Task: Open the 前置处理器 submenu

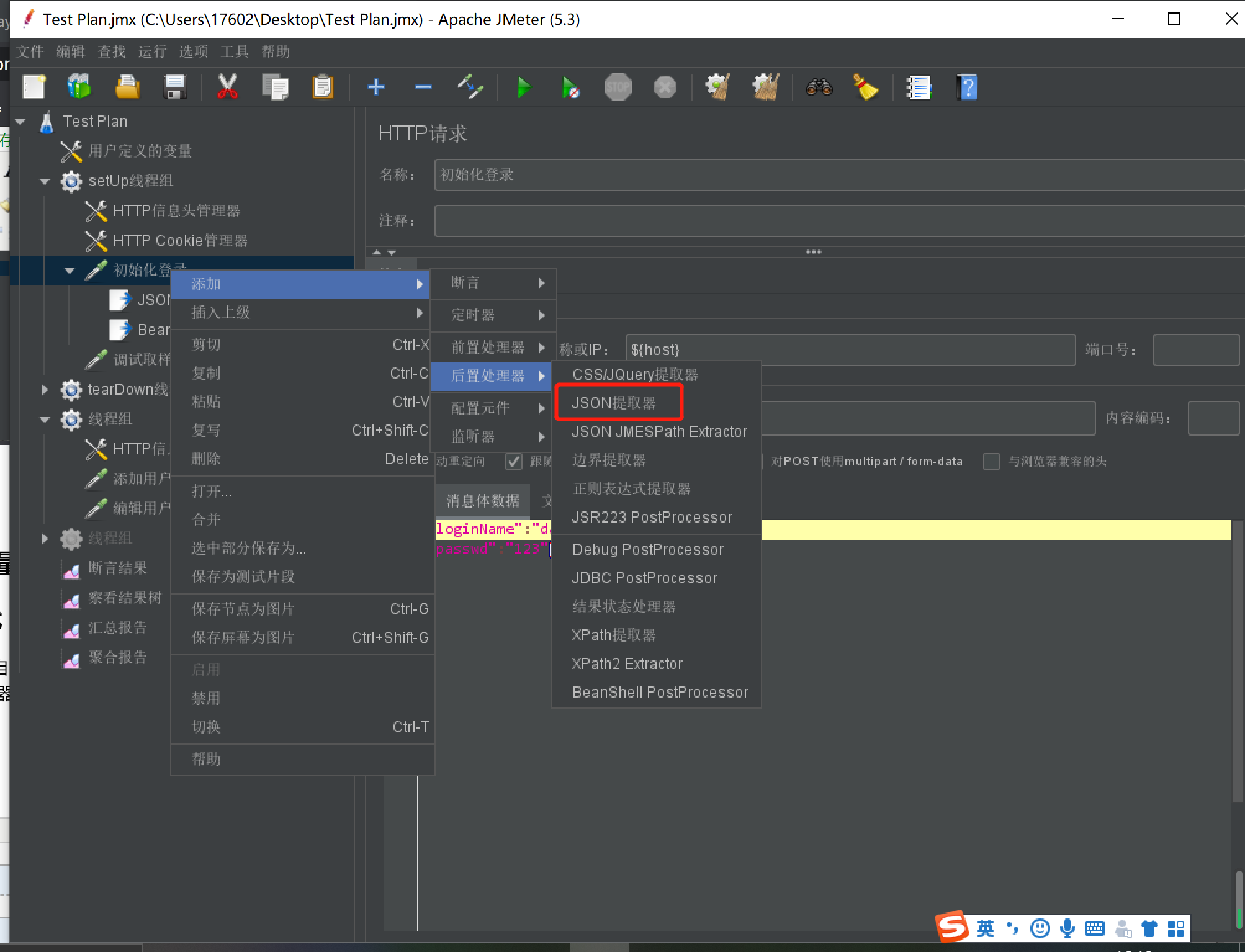Action: tap(493, 348)
